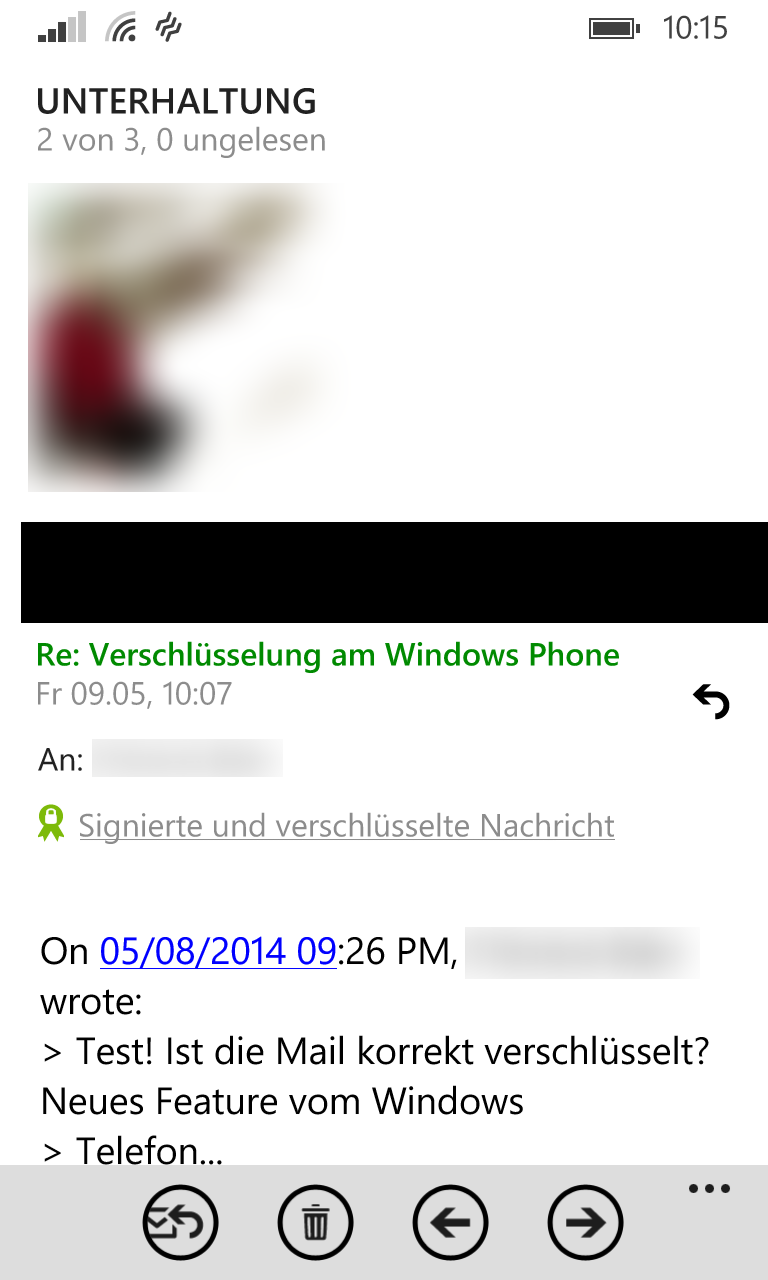The height and width of the screenshot is (1280, 768).
Task: Tap the blurred recipient next to An:
Action: (x=187, y=759)
